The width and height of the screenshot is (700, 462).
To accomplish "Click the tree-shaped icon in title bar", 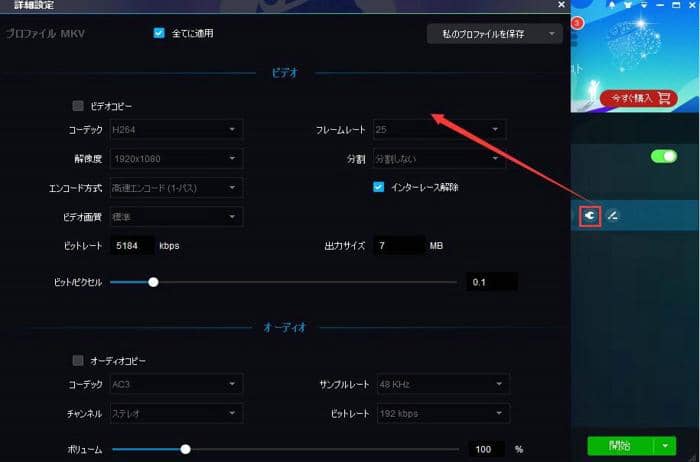I will click(612, 5).
